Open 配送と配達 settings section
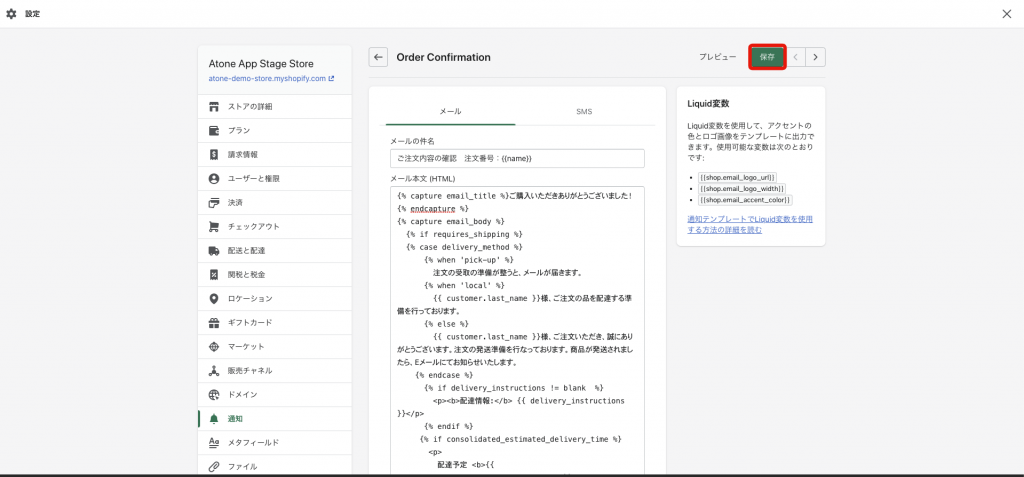 [275, 250]
